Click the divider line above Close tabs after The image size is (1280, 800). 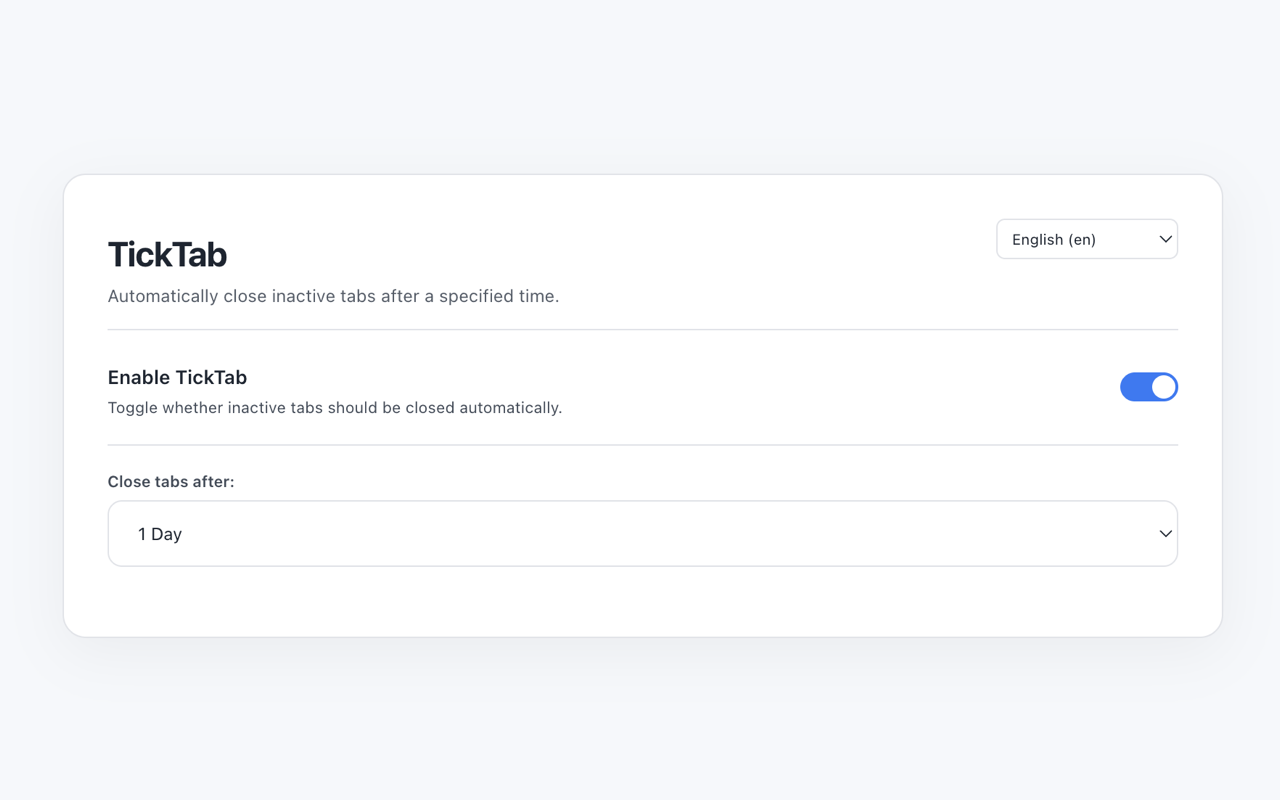[642, 445]
